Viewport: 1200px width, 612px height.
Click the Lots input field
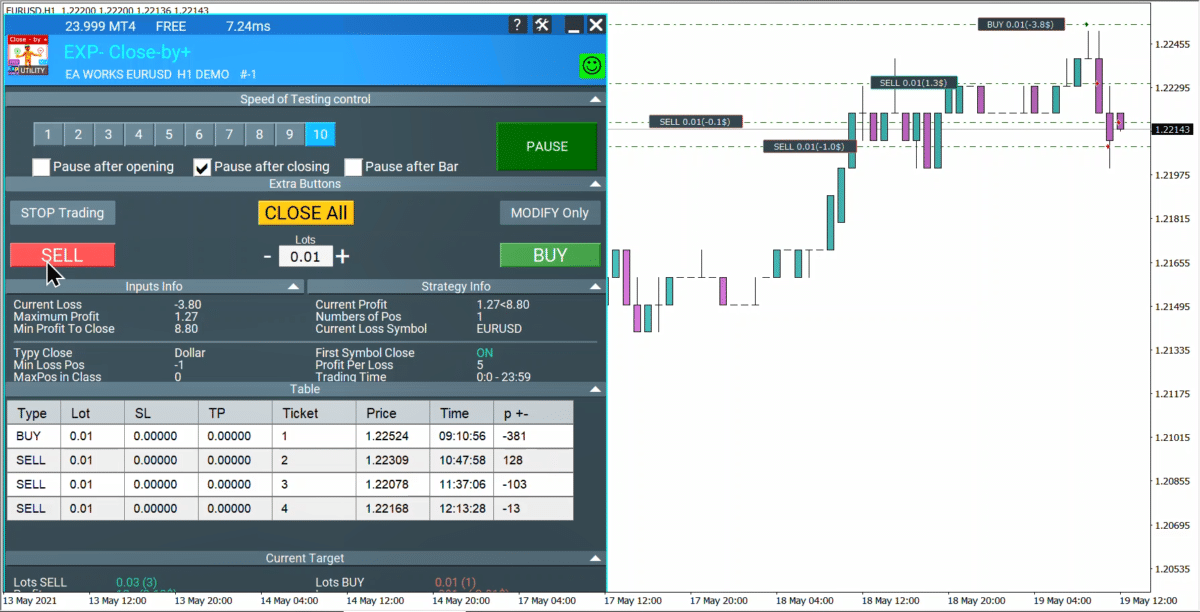[304, 257]
